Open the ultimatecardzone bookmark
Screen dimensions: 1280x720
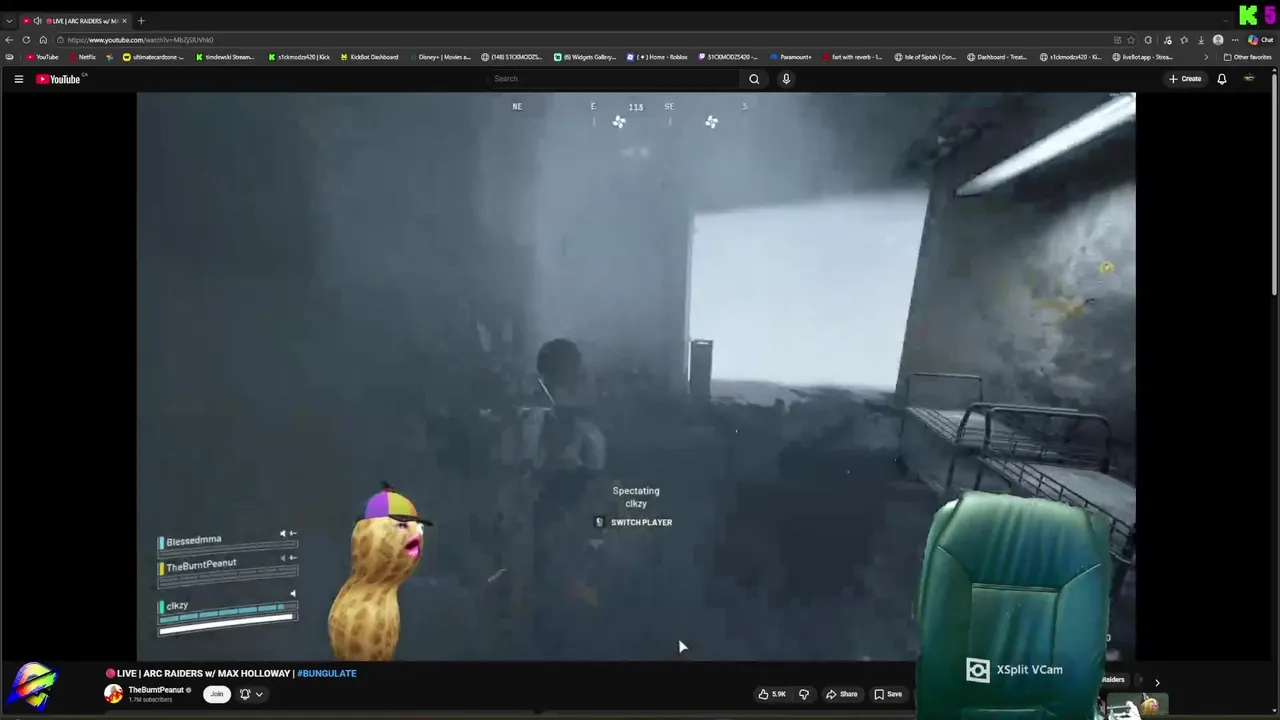pyautogui.click(x=153, y=57)
